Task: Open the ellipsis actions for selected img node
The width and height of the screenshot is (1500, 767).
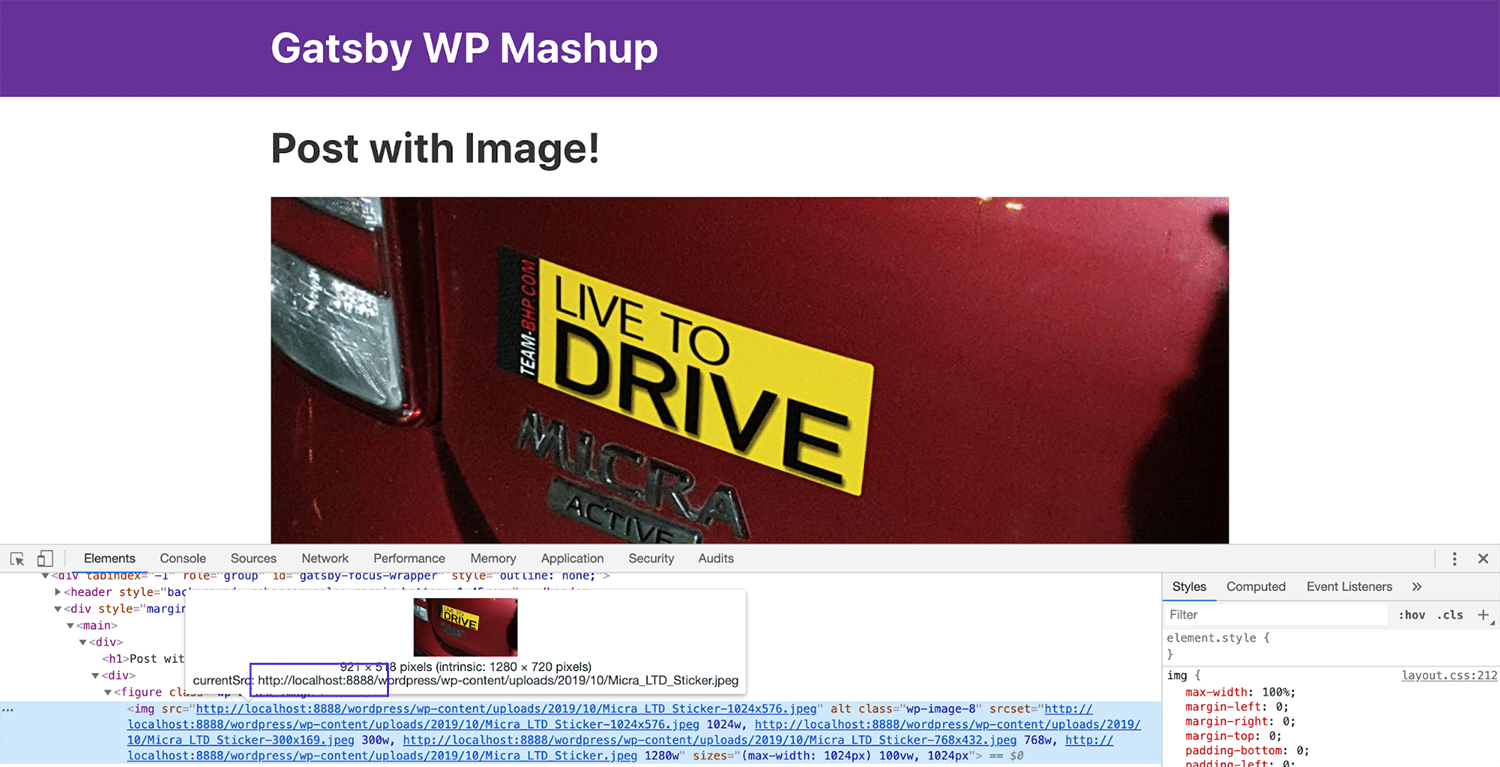Action: coord(8,709)
